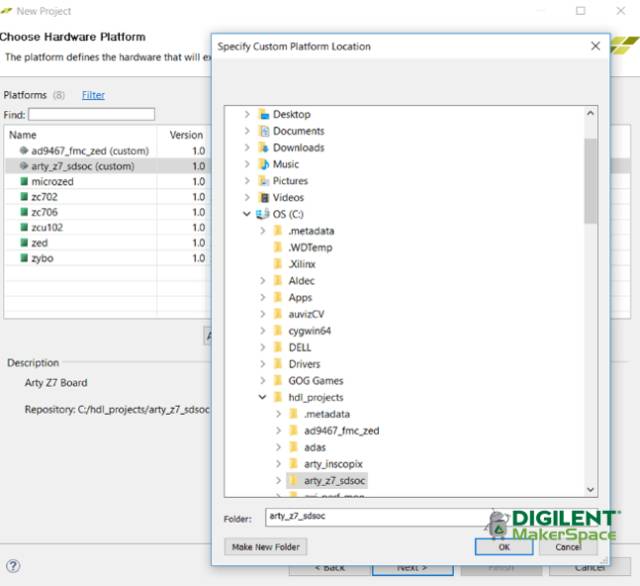
Task: Click the zc702 platform icon
Action: click(23, 197)
